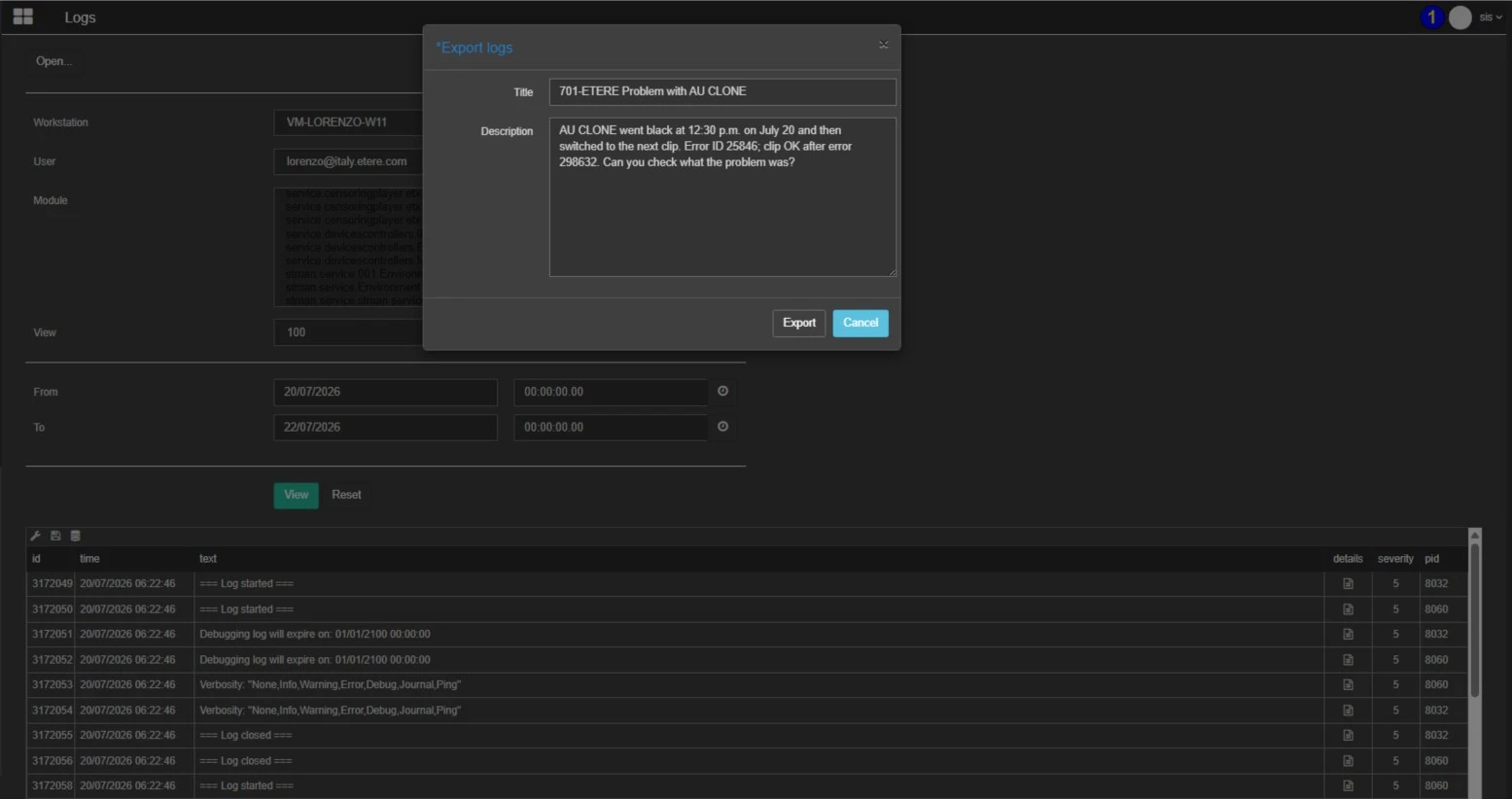
Task: Click 'Log closed' text in row 3172055
Action: coord(246,735)
